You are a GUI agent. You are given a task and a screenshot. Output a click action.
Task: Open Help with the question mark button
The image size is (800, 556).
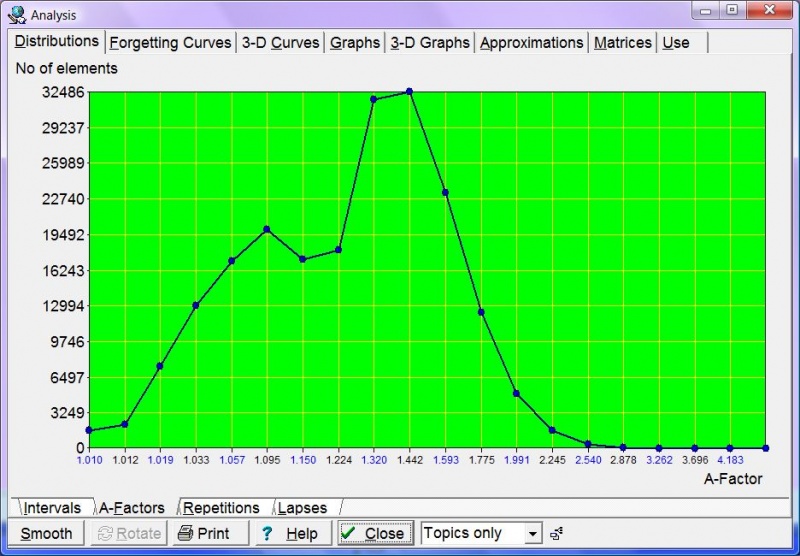click(289, 533)
